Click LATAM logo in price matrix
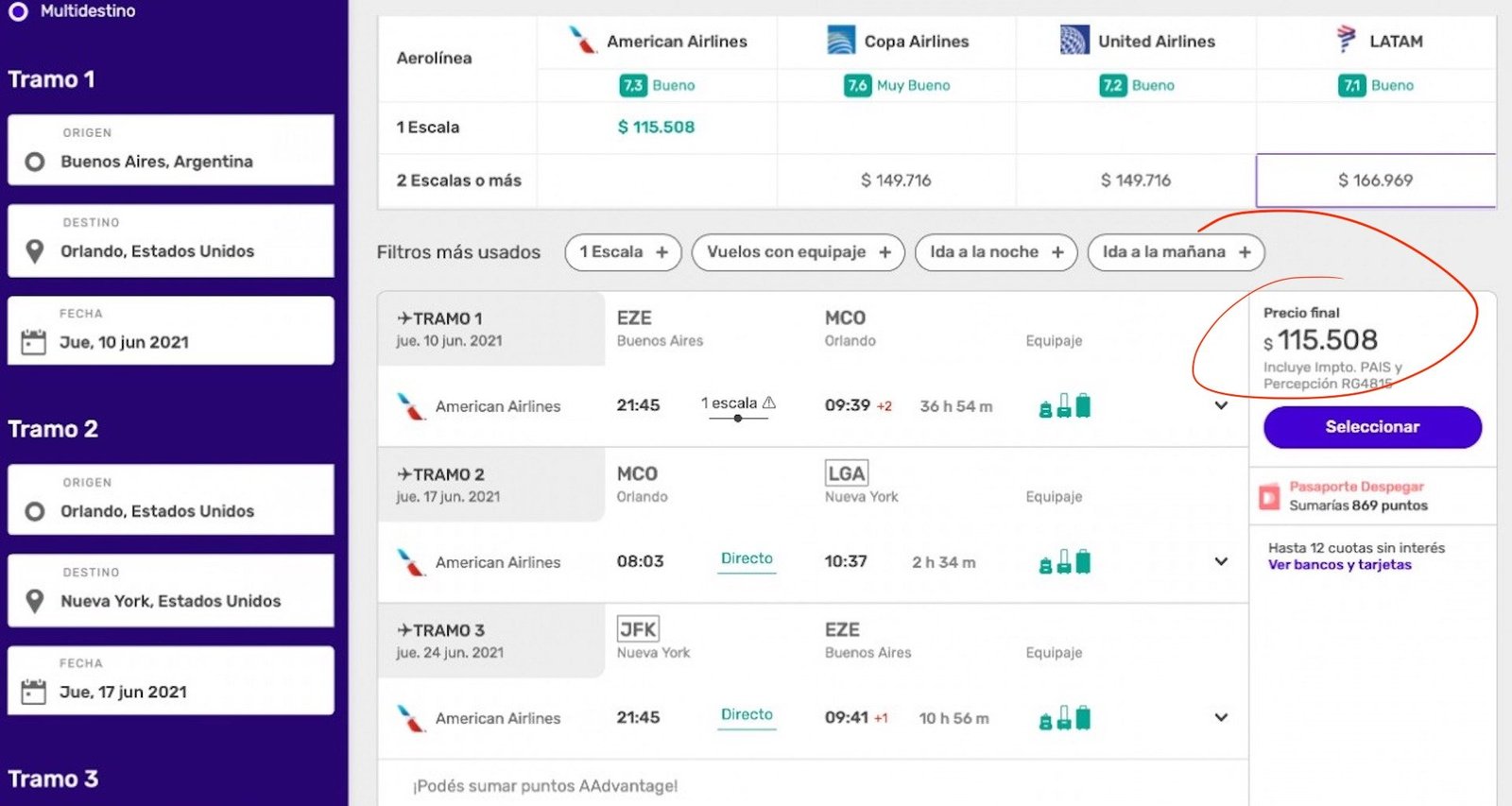Image resolution: width=1512 pixels, height=806 pixels. tap(1347, 40)
